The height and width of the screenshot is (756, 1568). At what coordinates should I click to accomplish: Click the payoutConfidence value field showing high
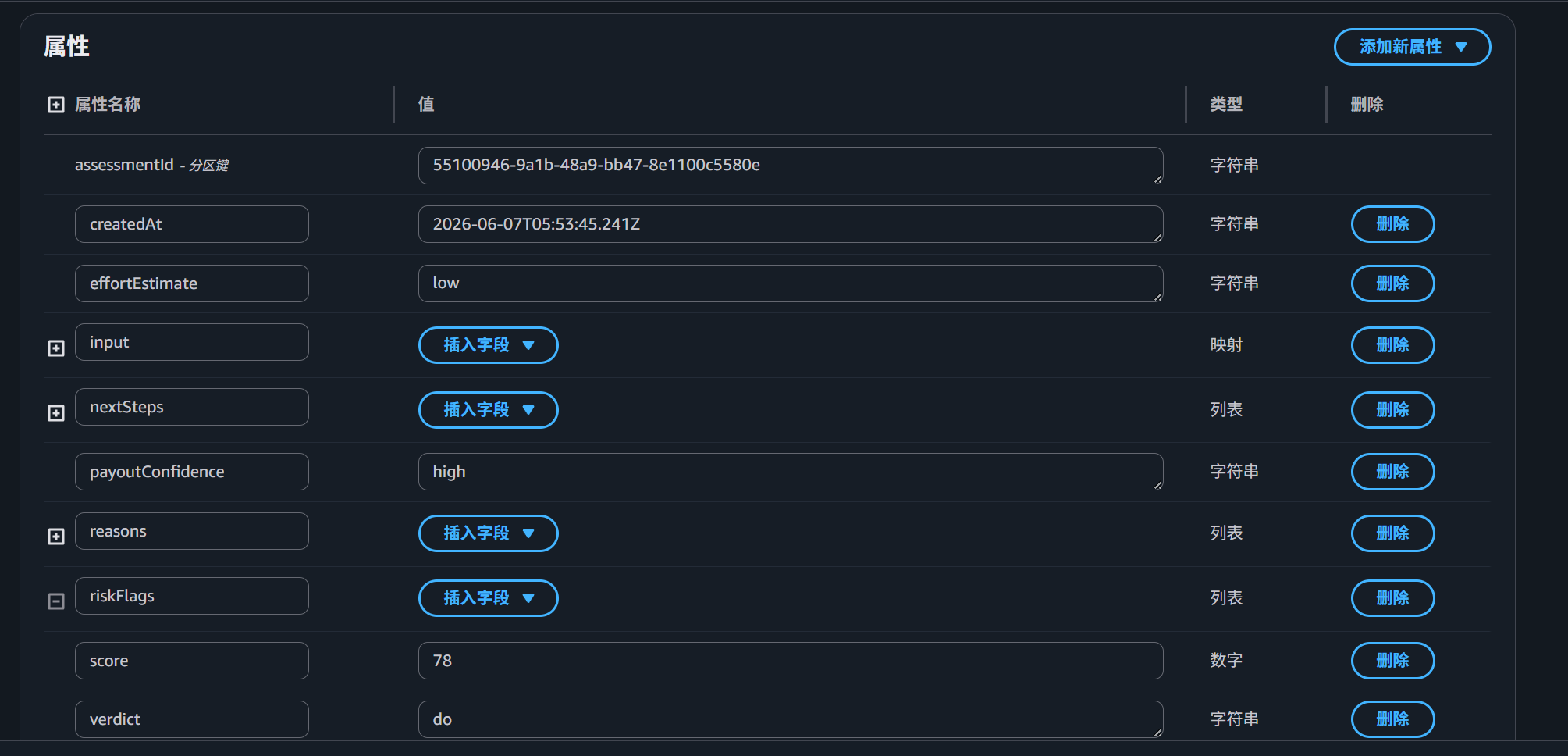[x=791, y=472]
